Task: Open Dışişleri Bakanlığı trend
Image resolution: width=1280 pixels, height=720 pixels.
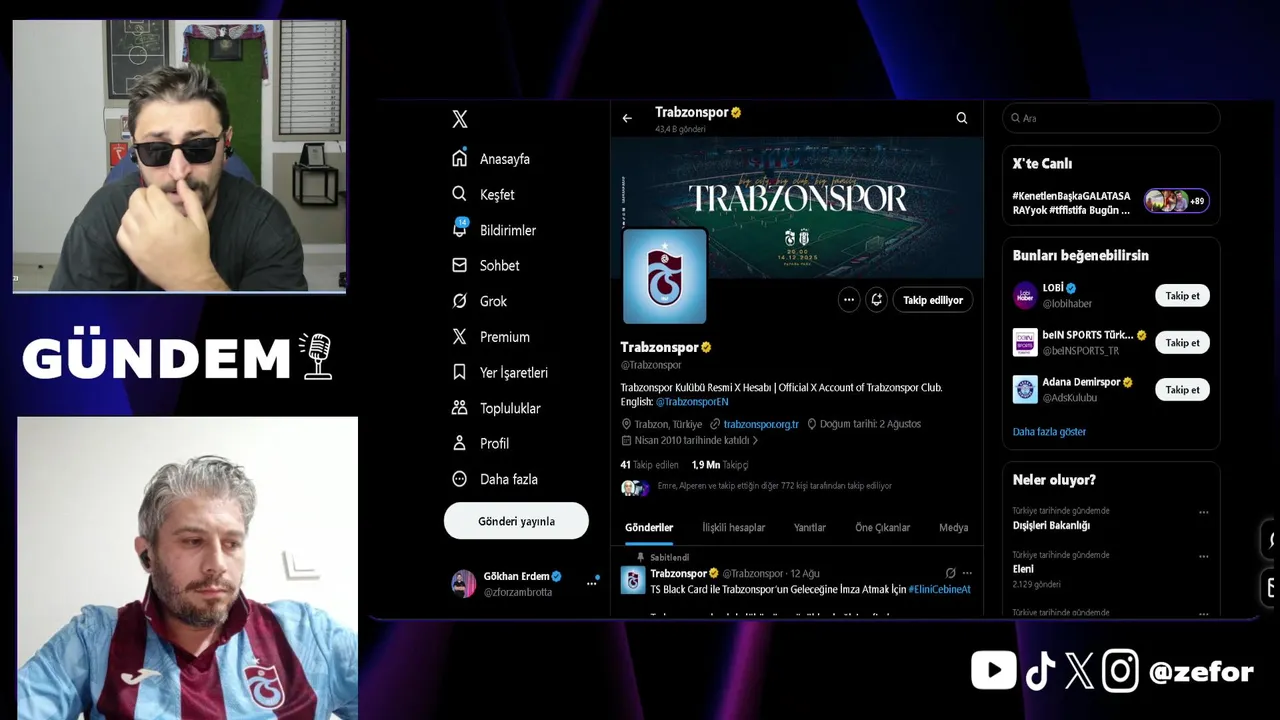Action: pyautogui.click(x=1051, y=525)
